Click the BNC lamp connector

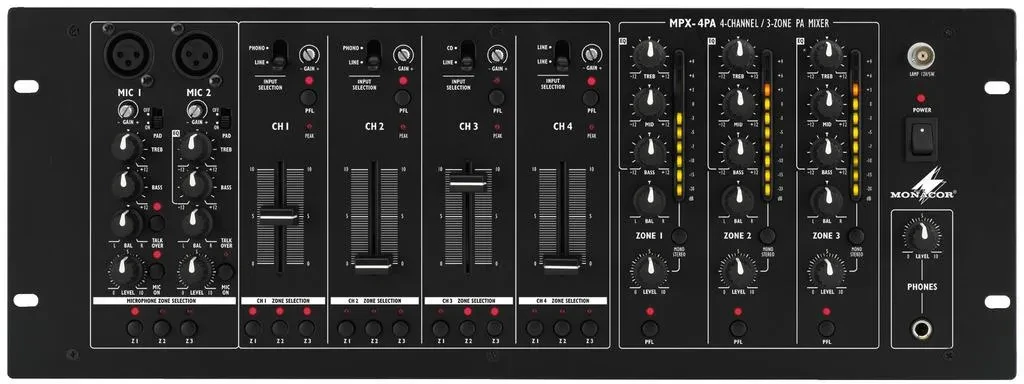(921, 56)
